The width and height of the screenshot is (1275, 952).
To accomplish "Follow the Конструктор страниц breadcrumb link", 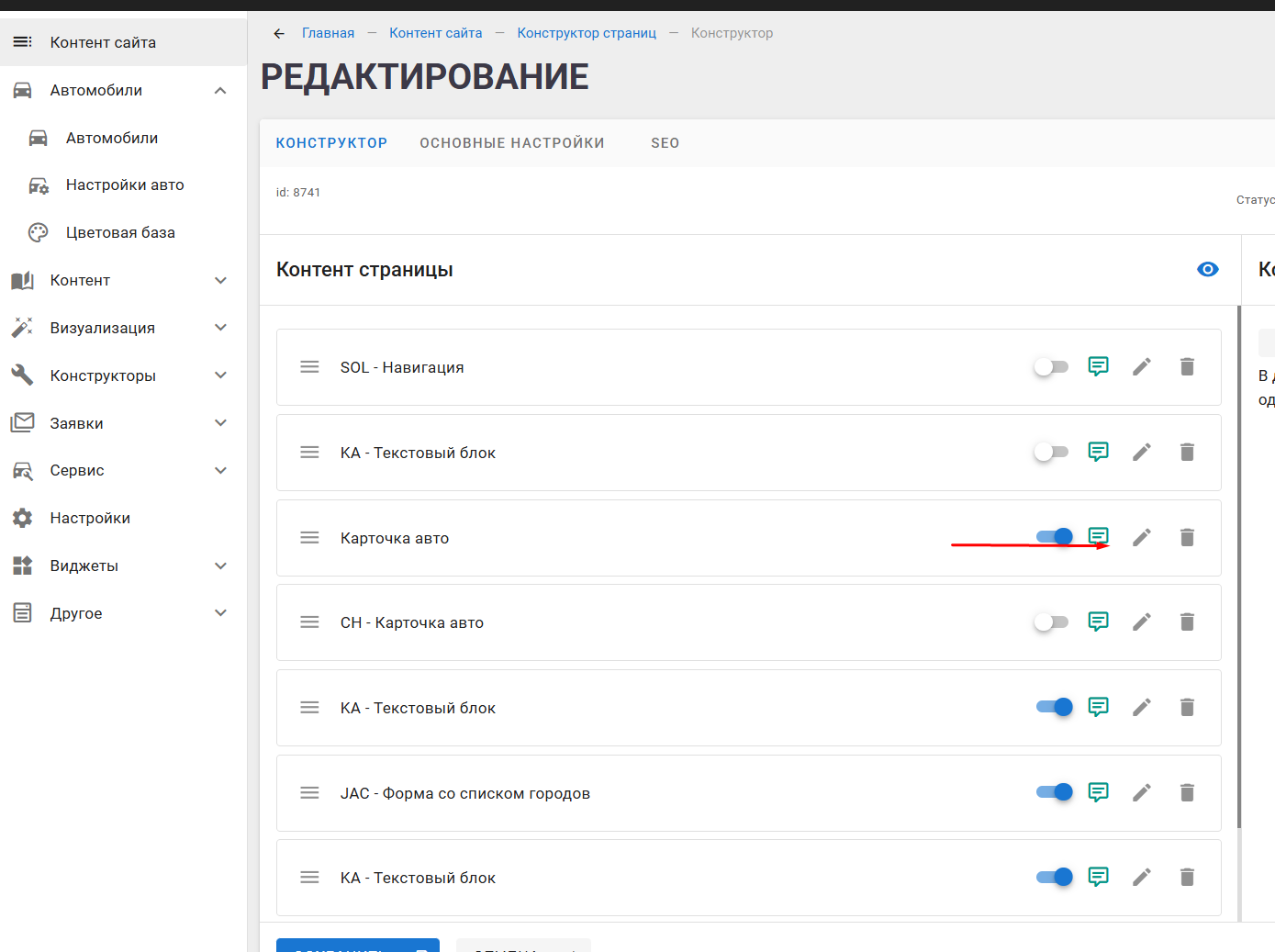I will tap(587, 33).
